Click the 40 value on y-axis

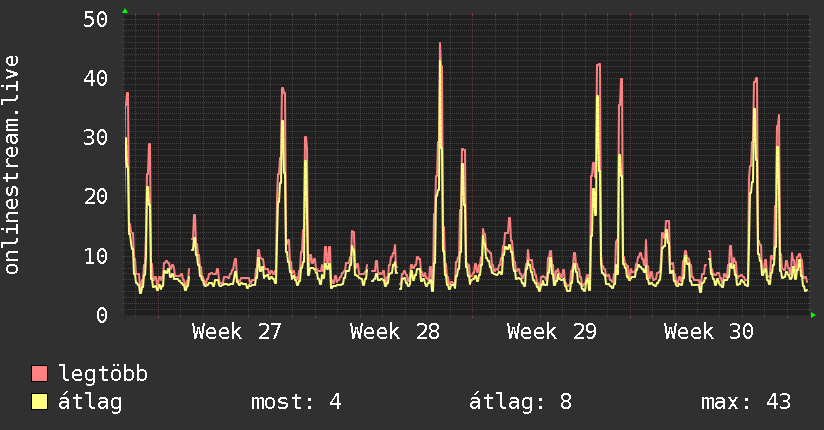(95, 78)
